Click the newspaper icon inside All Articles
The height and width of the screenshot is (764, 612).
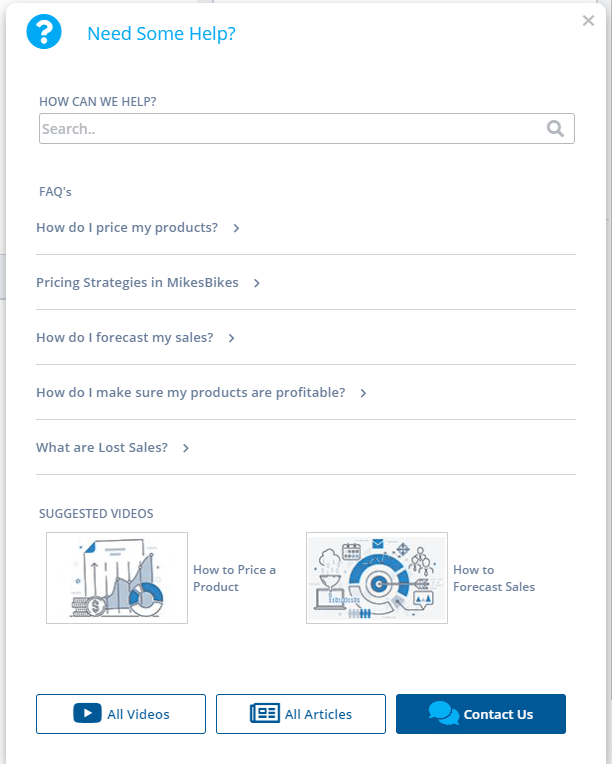265,713
